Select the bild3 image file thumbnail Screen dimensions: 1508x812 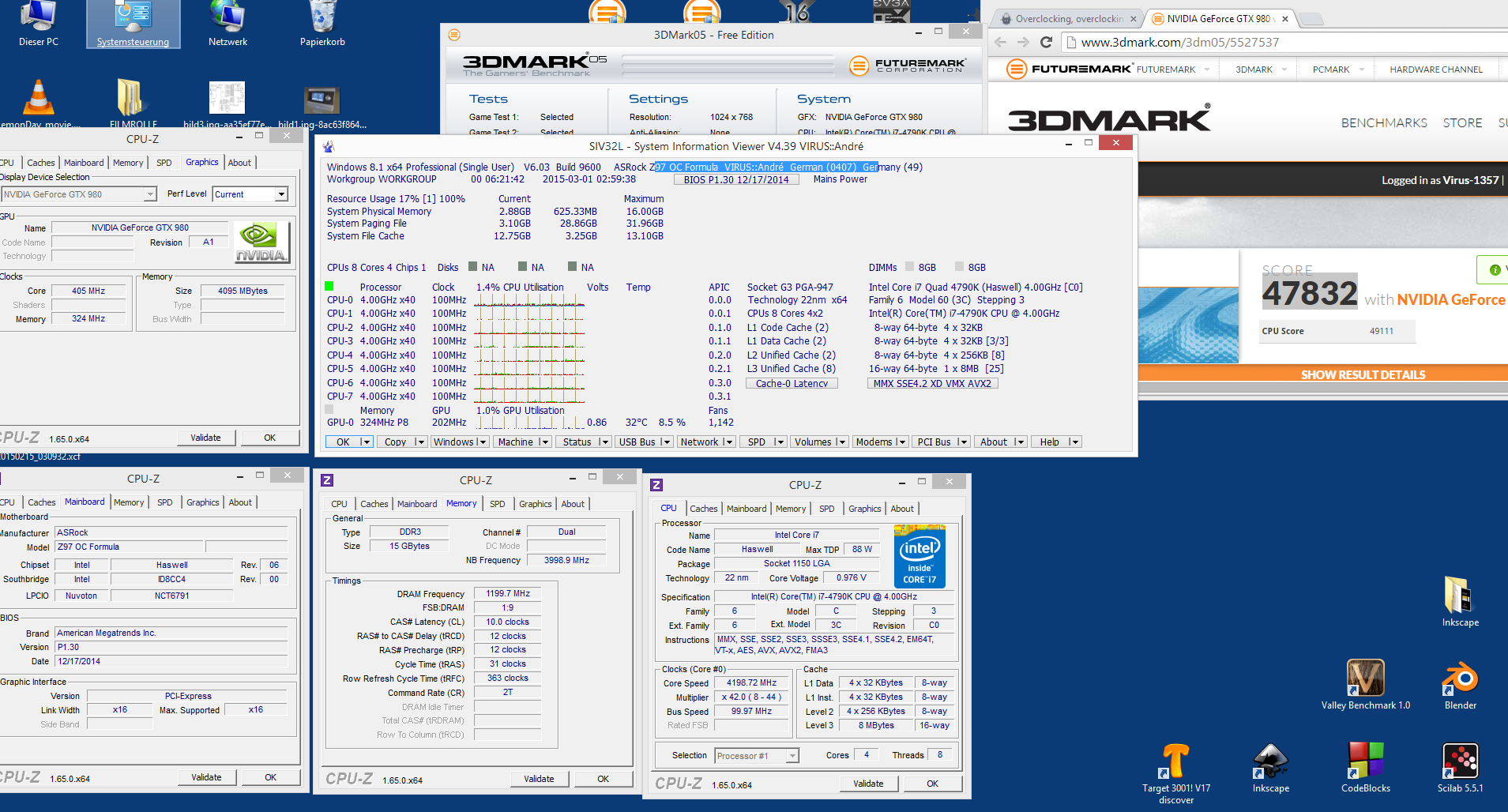pyautogui.click(x=227, y=103)
